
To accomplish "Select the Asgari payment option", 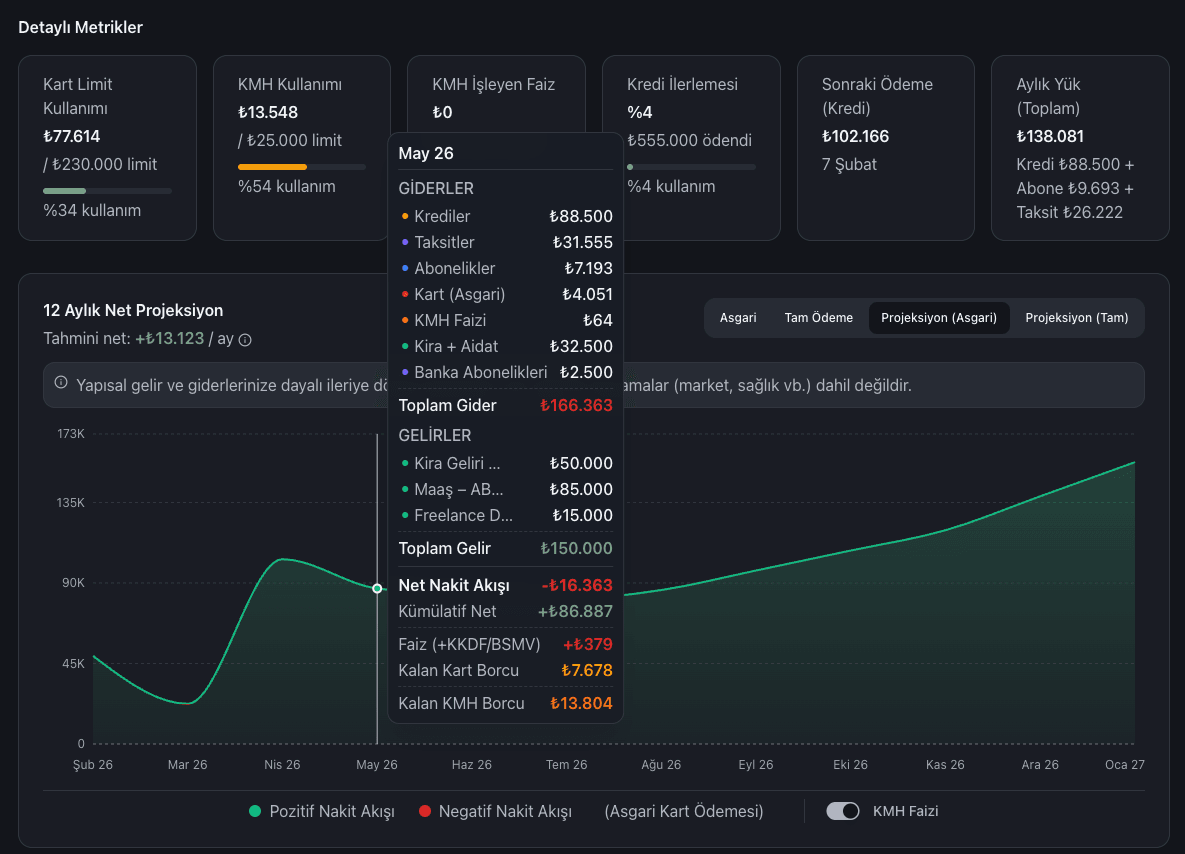I will (738, 317).
